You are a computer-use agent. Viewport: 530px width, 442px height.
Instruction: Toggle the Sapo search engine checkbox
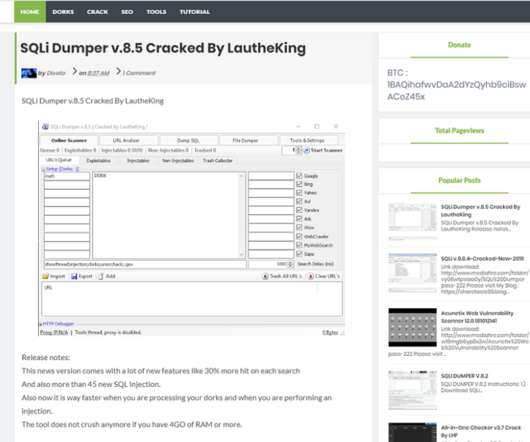click(299, 253)
